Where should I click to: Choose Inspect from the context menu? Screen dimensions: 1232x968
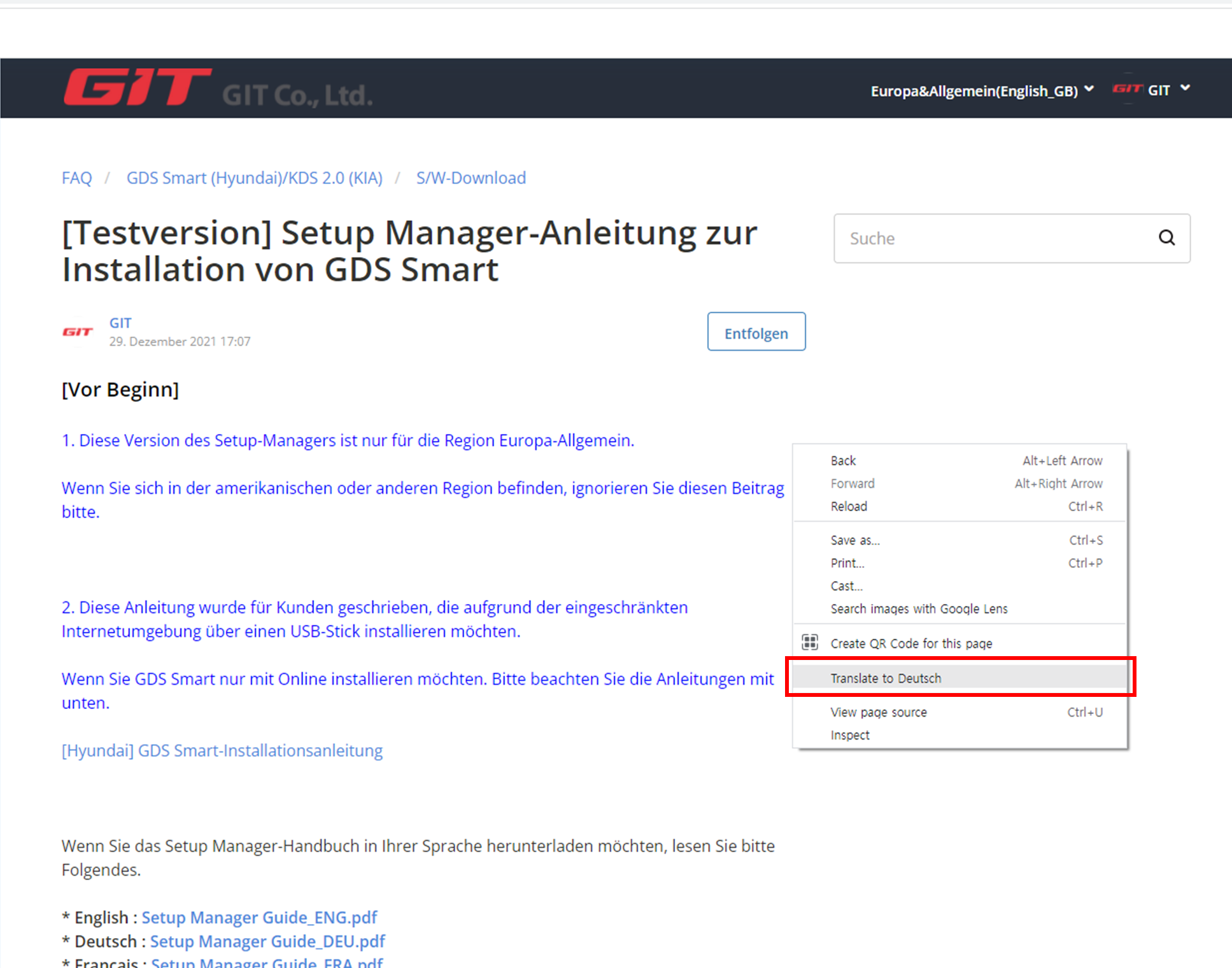960,735
